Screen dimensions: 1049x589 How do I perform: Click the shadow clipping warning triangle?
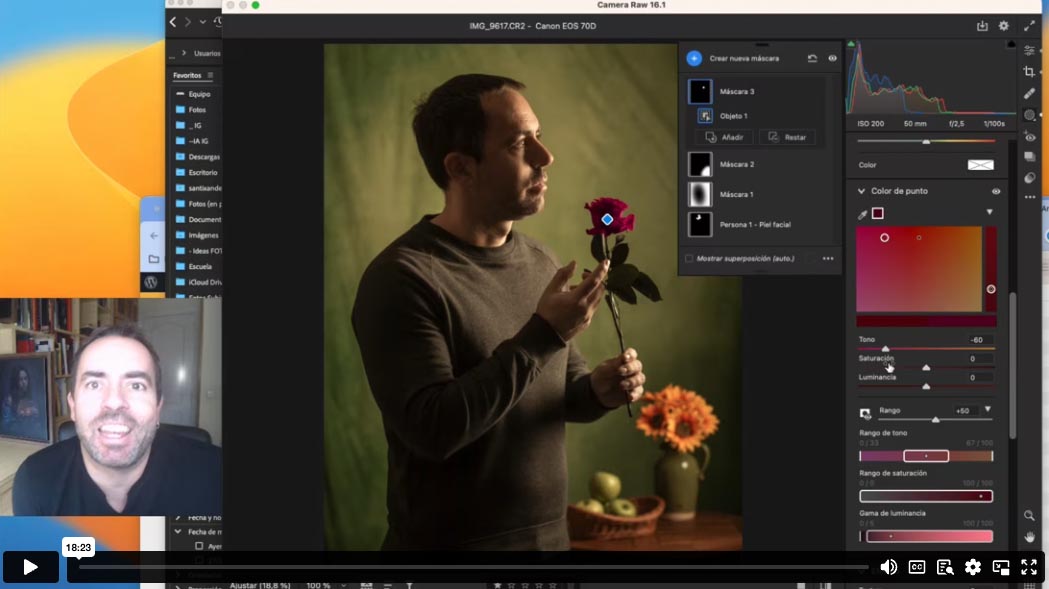(x=851, y=44)
